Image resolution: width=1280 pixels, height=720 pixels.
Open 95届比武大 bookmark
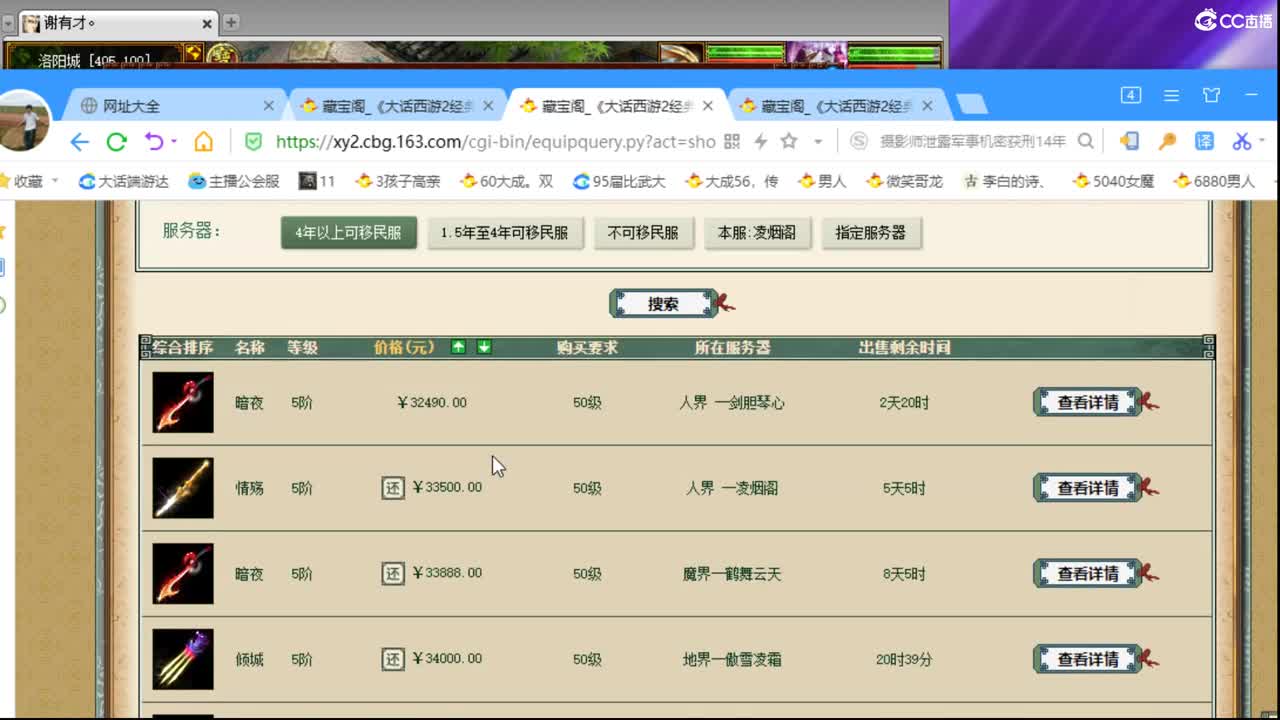[619, 182]
